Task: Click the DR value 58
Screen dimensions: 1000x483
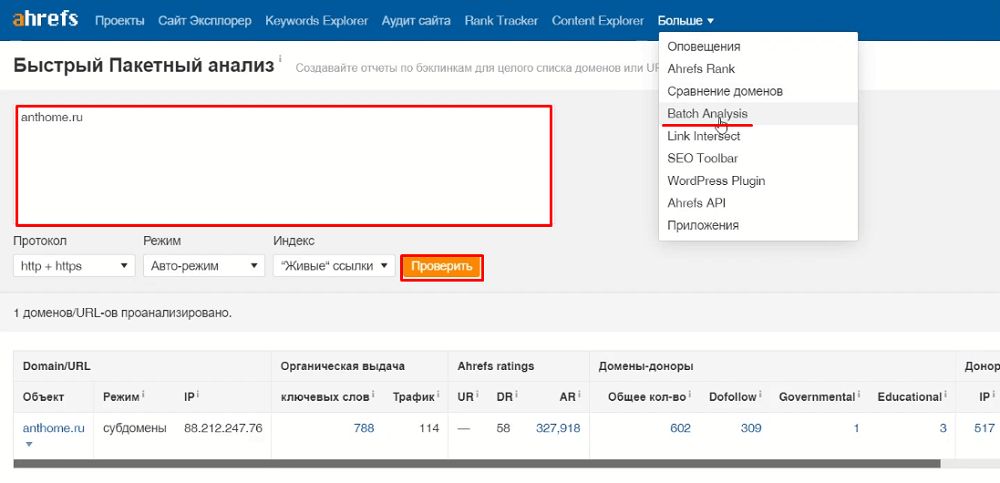Action: pos(503,428)
